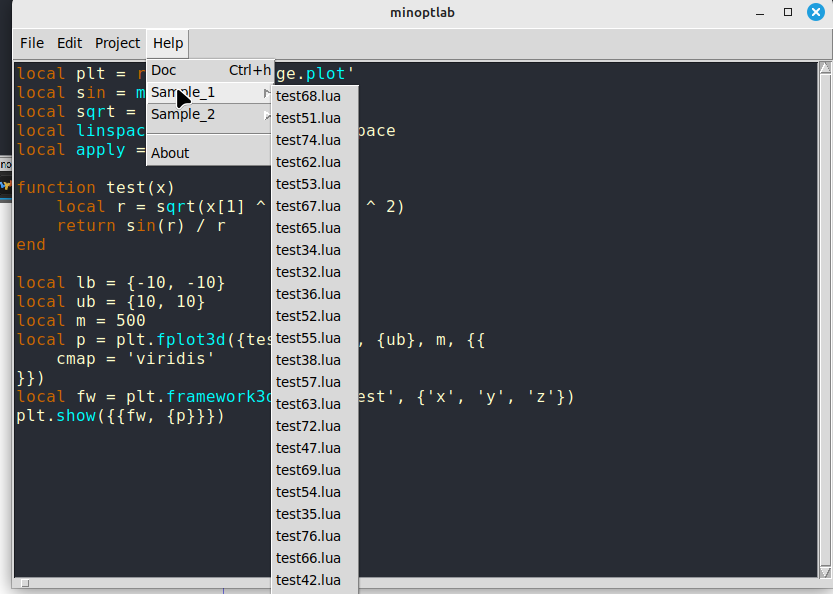
Task: Place cursor on 'local m = 500' line
Action: (x=81, y=320)
